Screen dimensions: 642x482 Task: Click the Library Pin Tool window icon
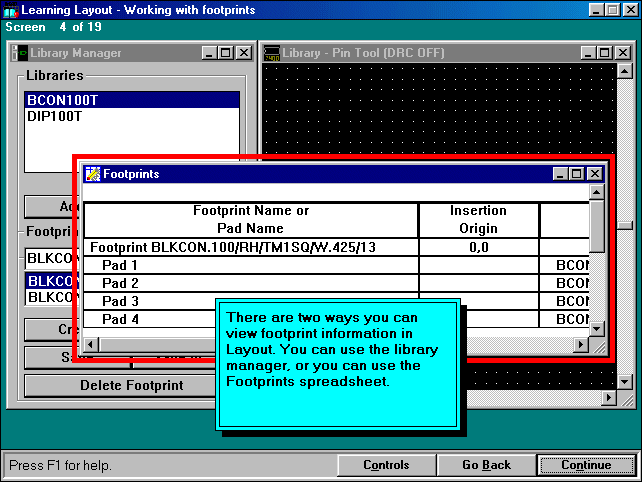[270, 53]
